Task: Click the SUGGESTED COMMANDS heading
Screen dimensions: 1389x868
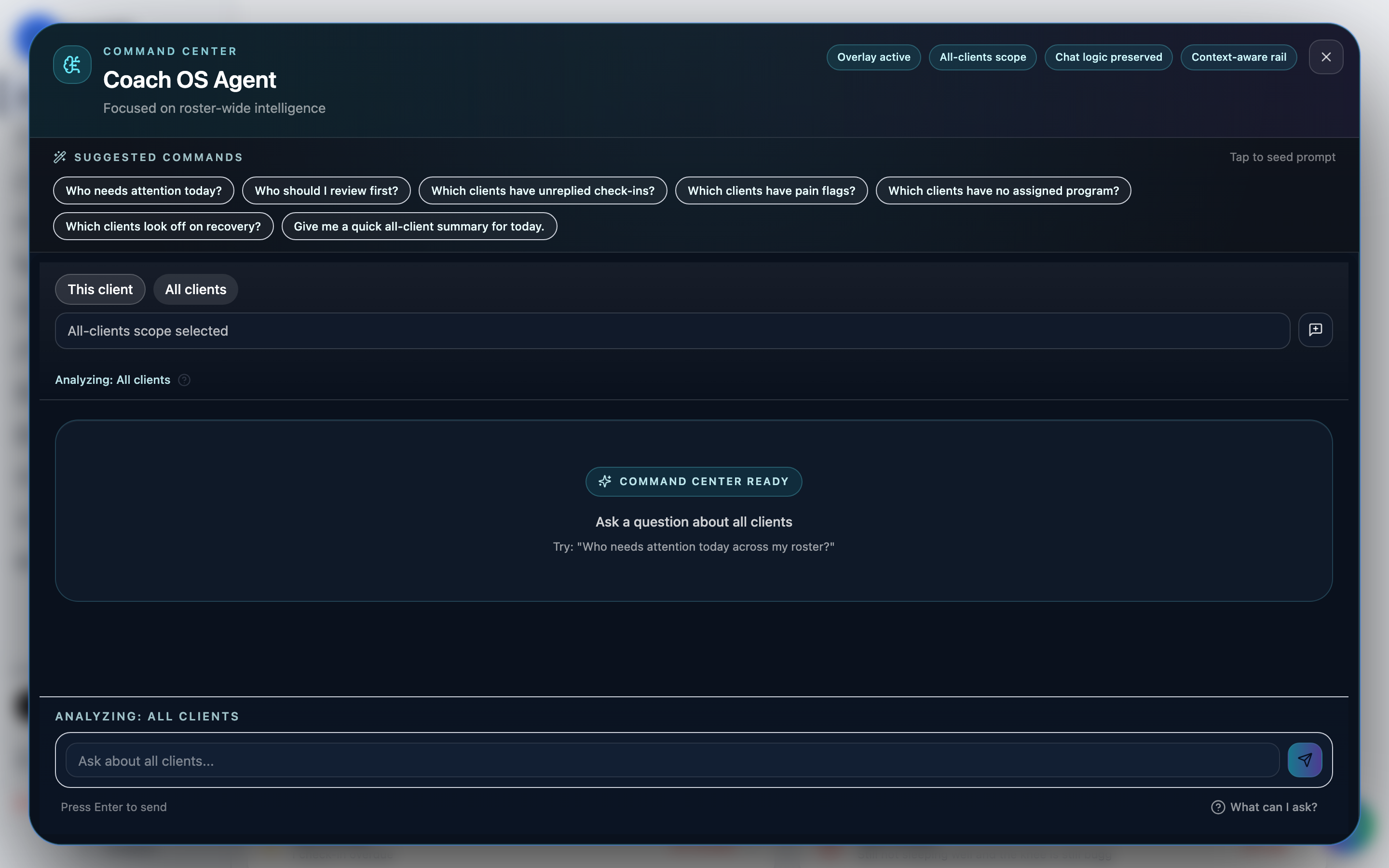Action: pos(158,157)
